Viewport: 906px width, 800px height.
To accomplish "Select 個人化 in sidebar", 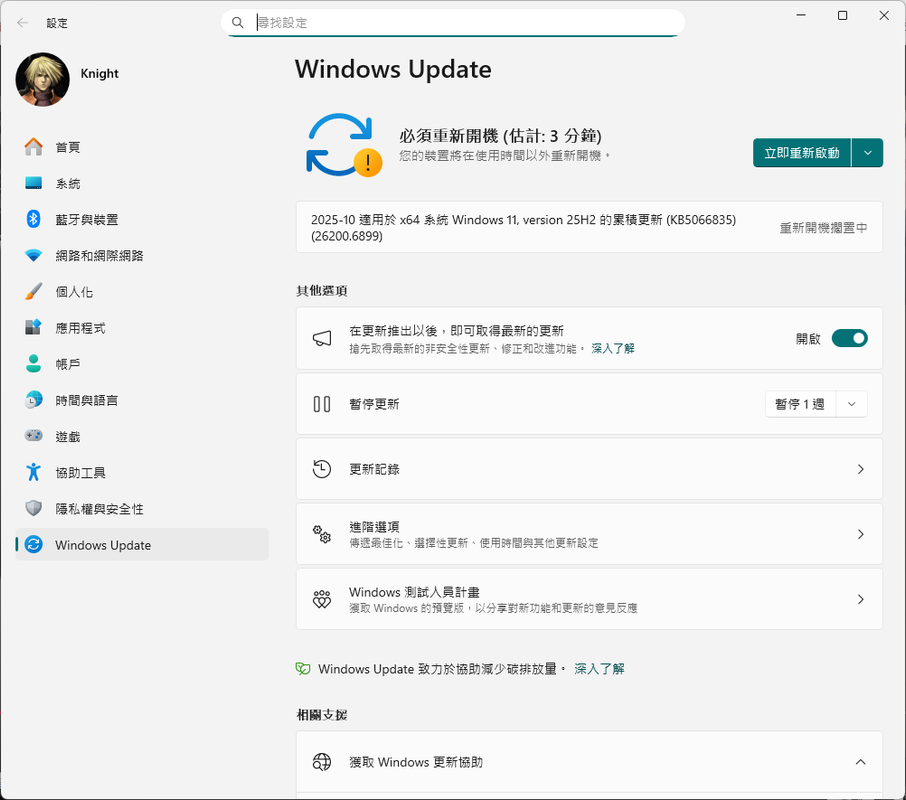I will tap(142, 292).
